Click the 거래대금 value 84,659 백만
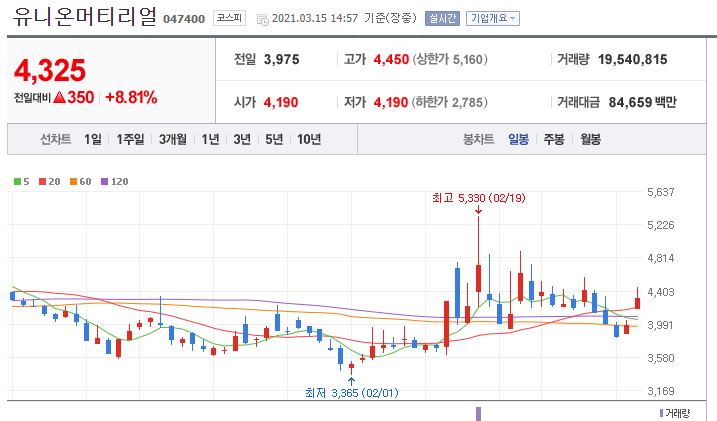Screen dimensions: 717x421 (642, 102)
